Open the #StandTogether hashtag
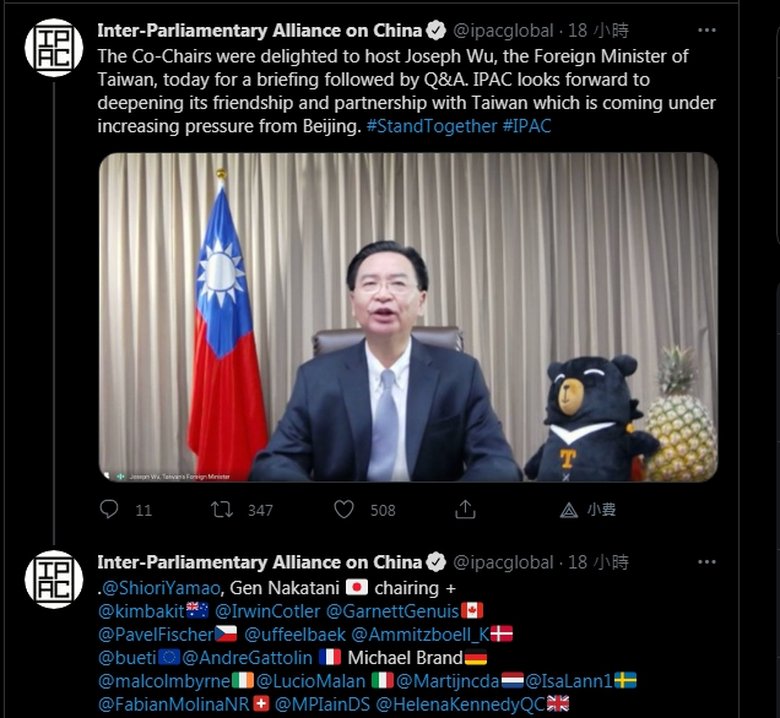The height and width of the screenshot is (718, 780). pyautogui.click(x=431, y=126)
